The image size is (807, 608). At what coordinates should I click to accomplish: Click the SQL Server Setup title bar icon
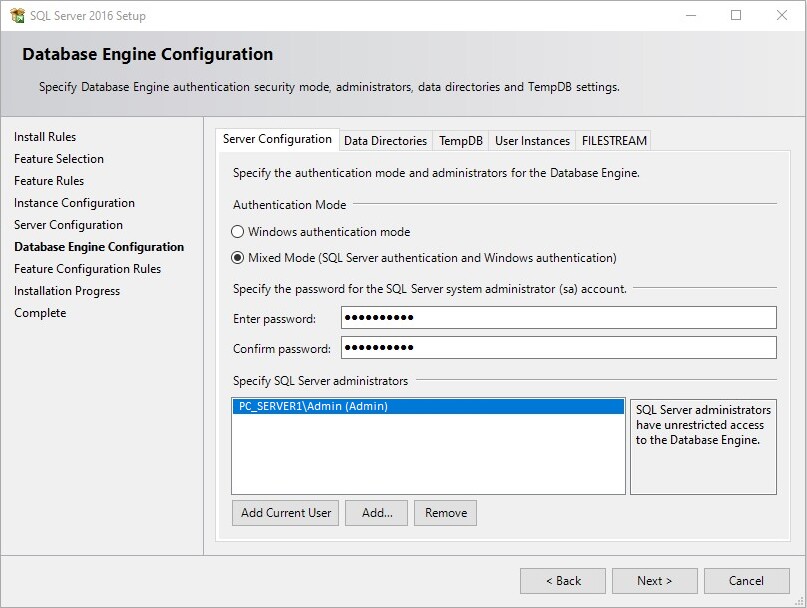[17, 15]
